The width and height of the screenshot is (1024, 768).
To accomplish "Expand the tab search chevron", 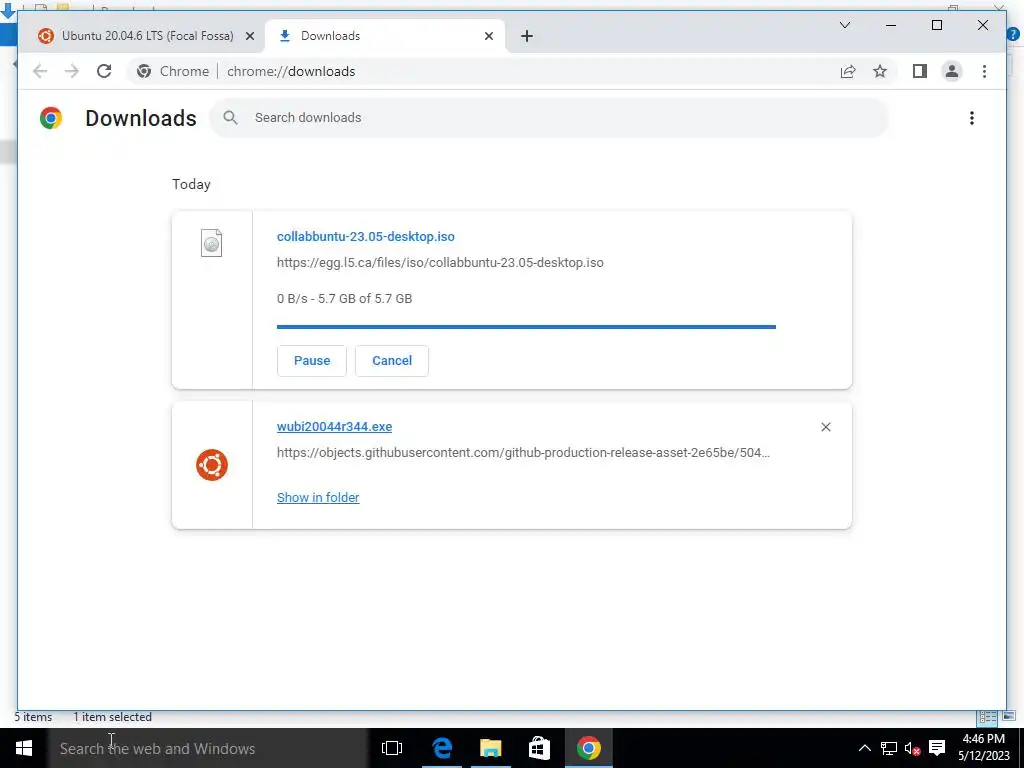I will 844,25.
